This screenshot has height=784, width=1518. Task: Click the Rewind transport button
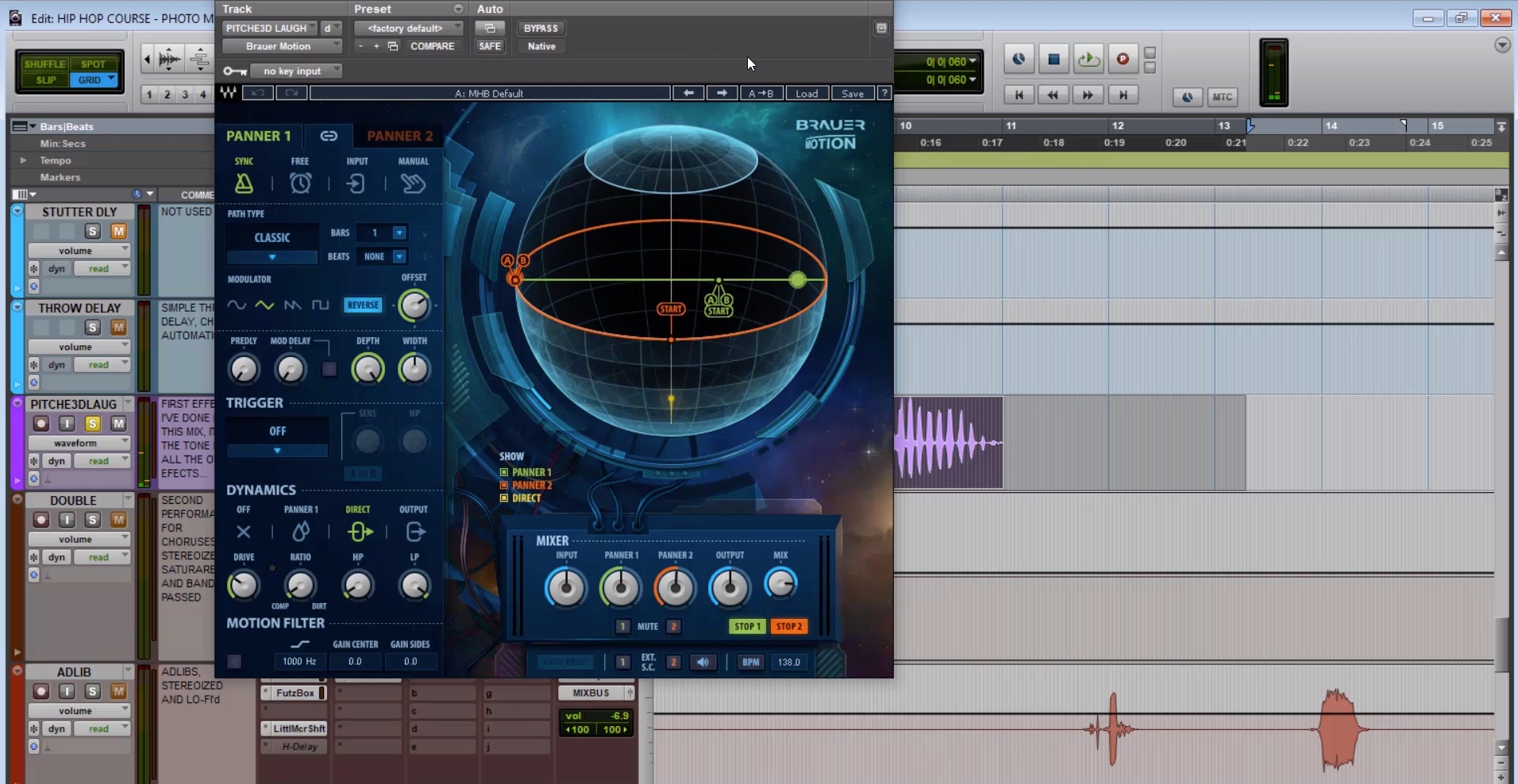1054,95
